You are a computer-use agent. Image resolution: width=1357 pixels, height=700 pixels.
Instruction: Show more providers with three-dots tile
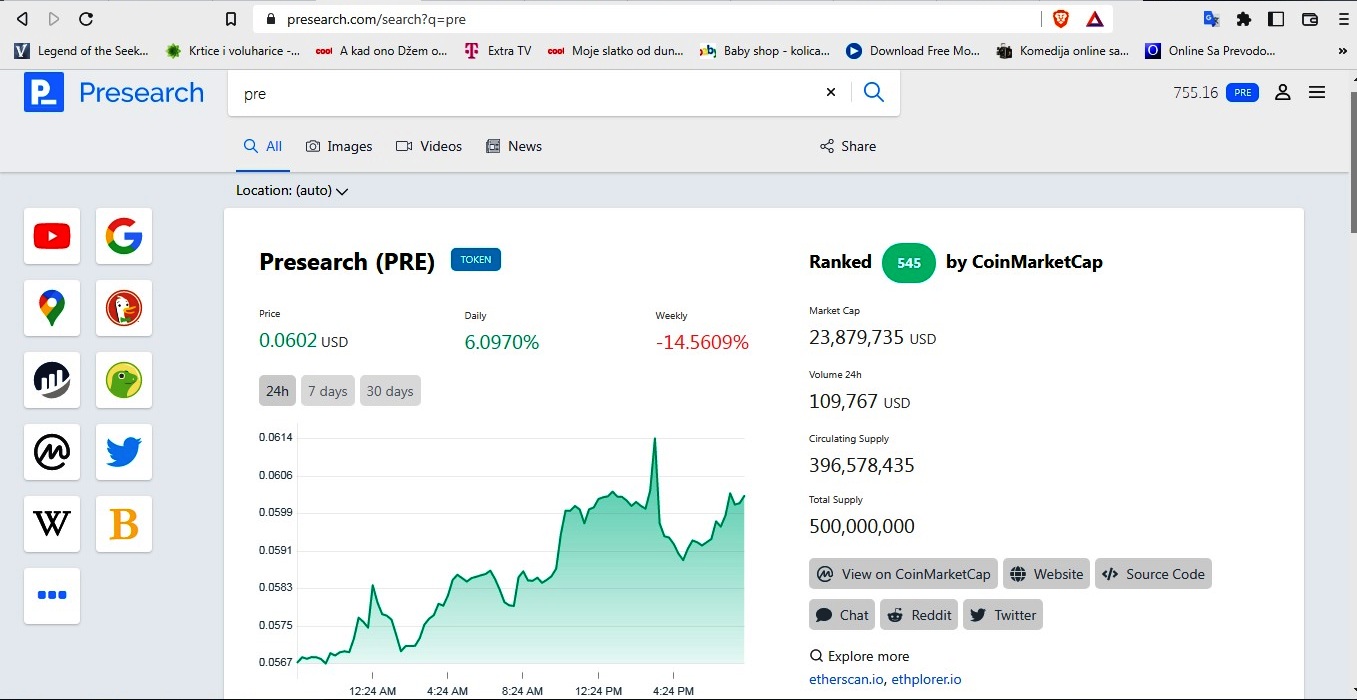(52, 596)
